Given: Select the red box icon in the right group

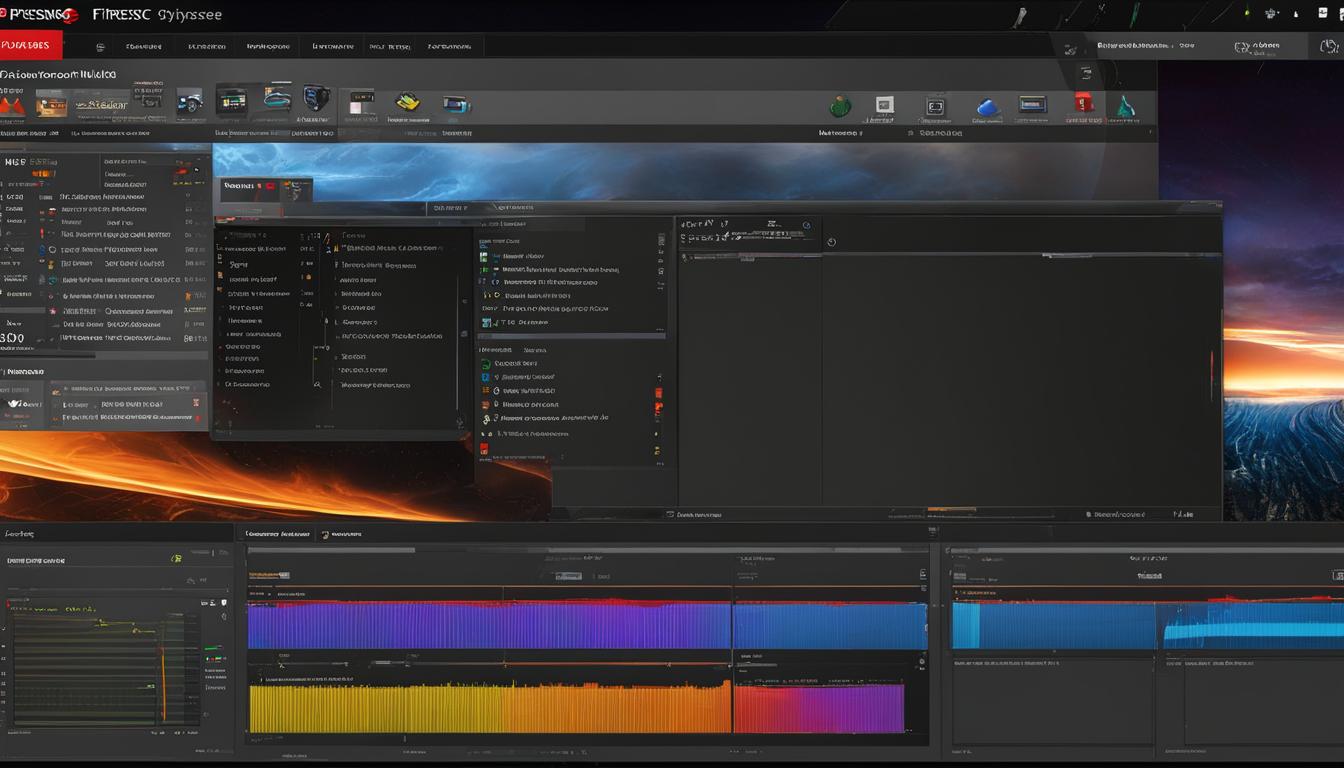Looking at the screenshot, I should pos(1083,103).
